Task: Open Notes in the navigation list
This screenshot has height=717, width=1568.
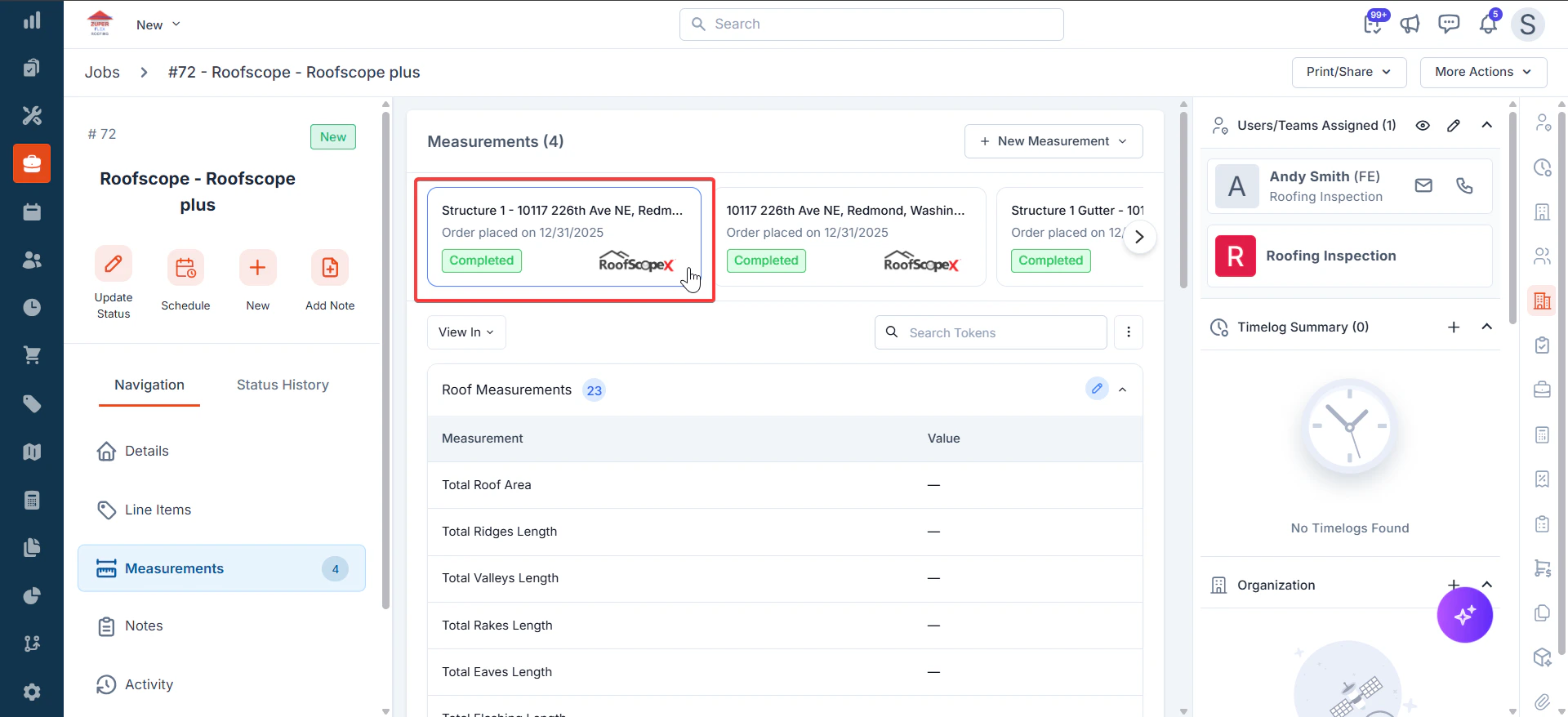Action: [x=221, y=626]
